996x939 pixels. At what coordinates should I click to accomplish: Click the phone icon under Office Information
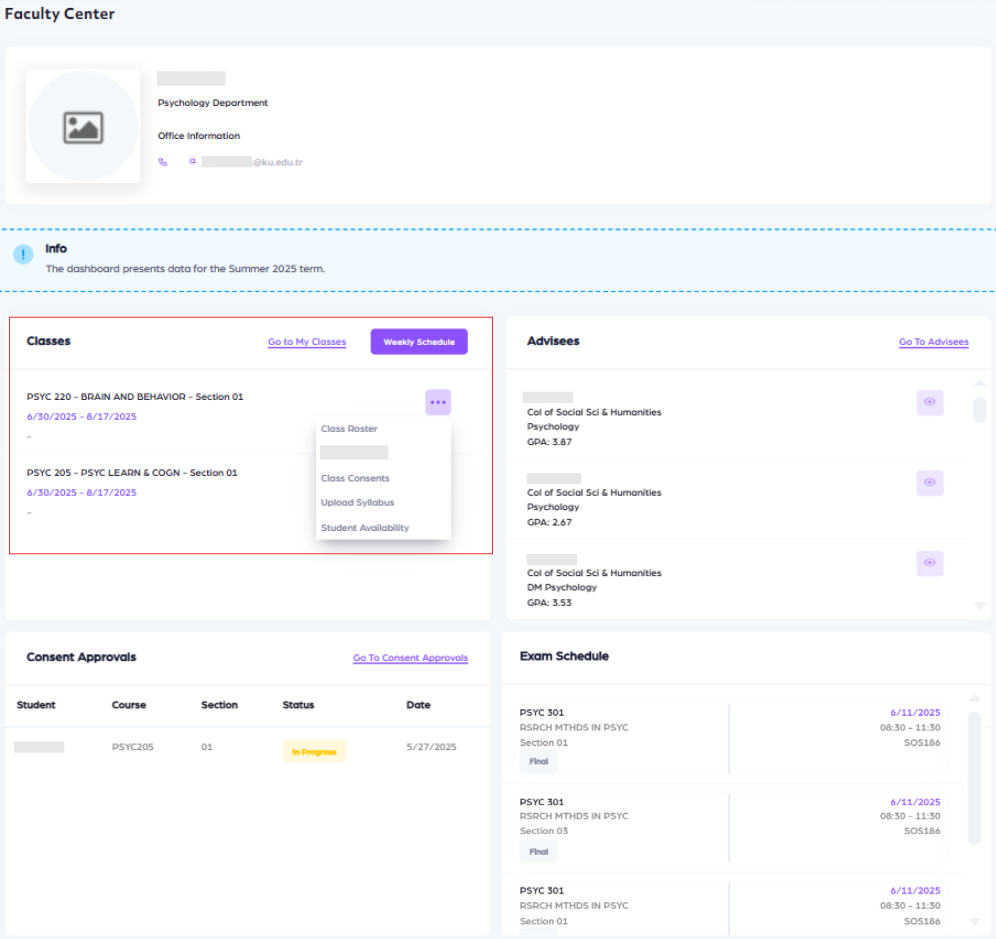point(163,161)
